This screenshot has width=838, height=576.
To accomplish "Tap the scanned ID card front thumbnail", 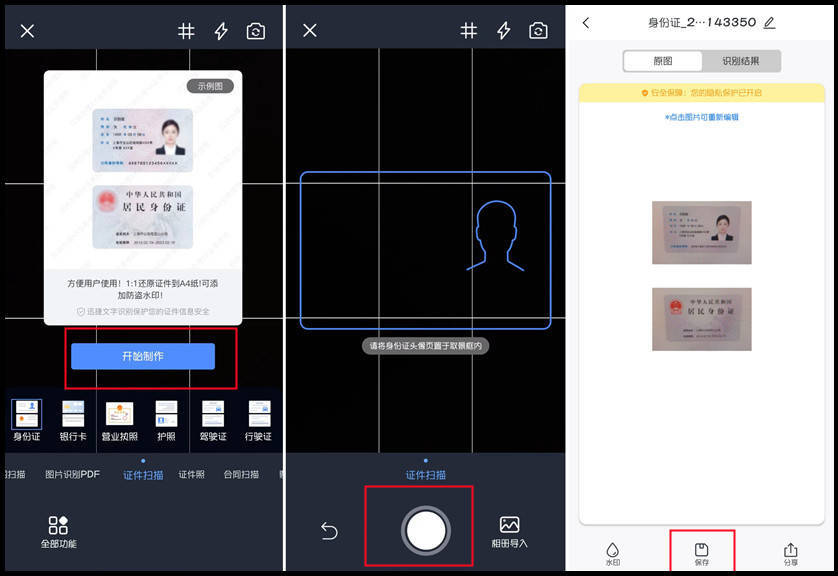I will click(x=701, y=233).
